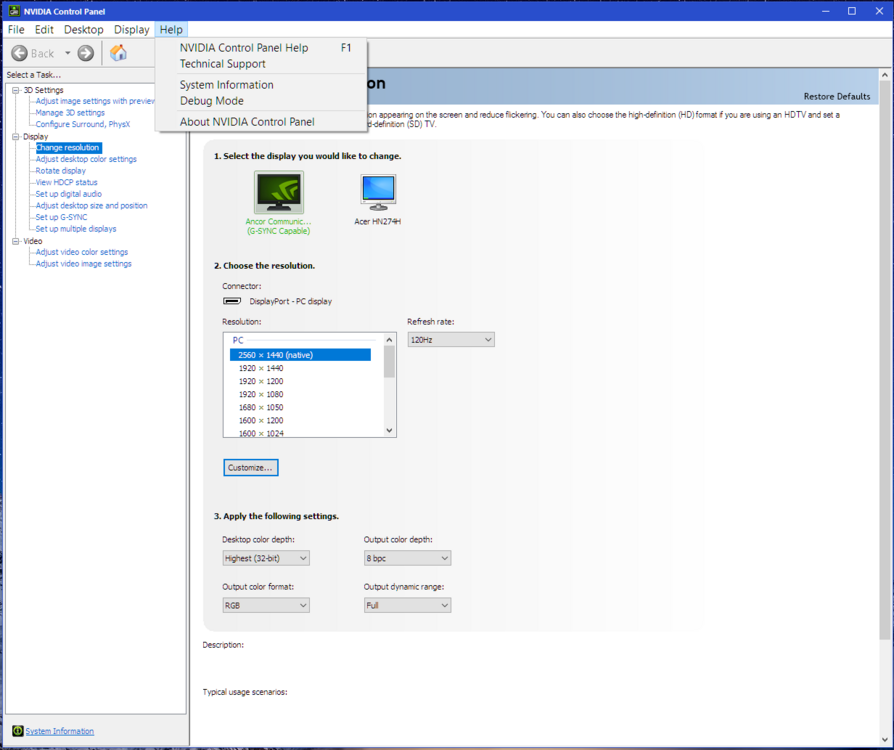894x750 pixels.
Task: Open the Back history dropdown arrow
Action: (x=67, y=53)
